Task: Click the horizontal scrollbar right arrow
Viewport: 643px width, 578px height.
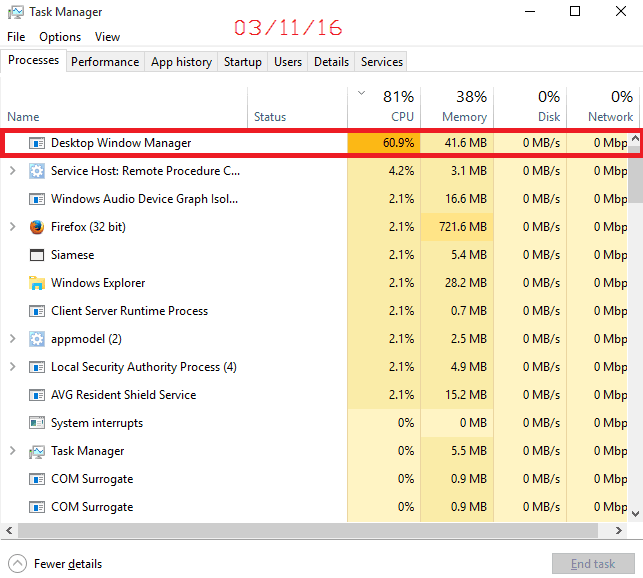Action: point(619,530)
